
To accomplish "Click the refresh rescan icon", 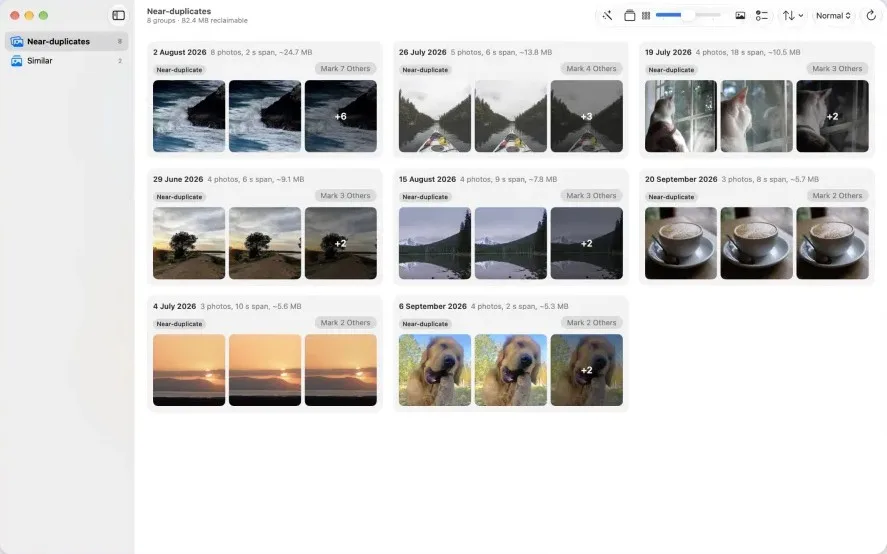I will click(871, 16).
